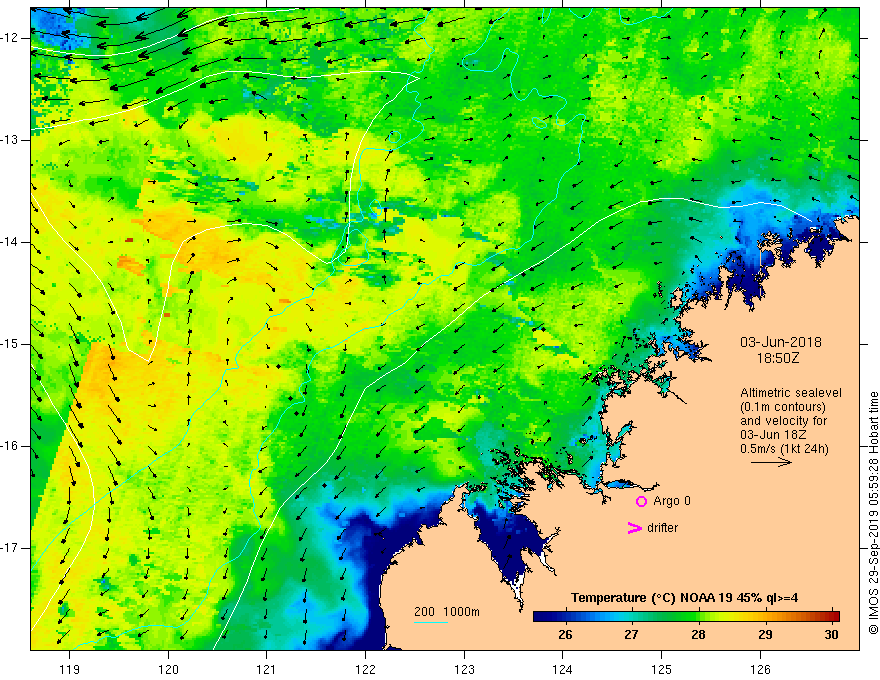Click the colorbar value 29
The image size is (880, 680).
(764, 635)
